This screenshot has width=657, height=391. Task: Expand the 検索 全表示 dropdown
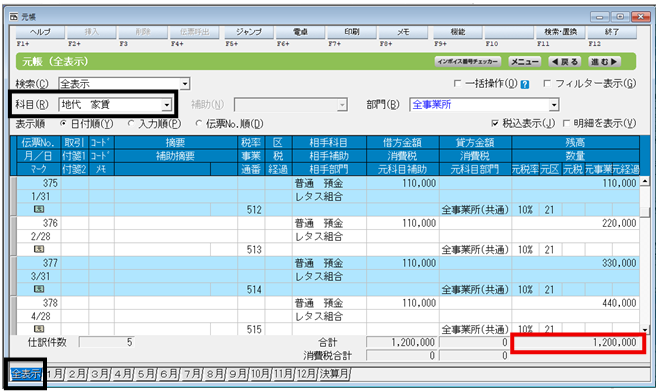coord(185,84)
